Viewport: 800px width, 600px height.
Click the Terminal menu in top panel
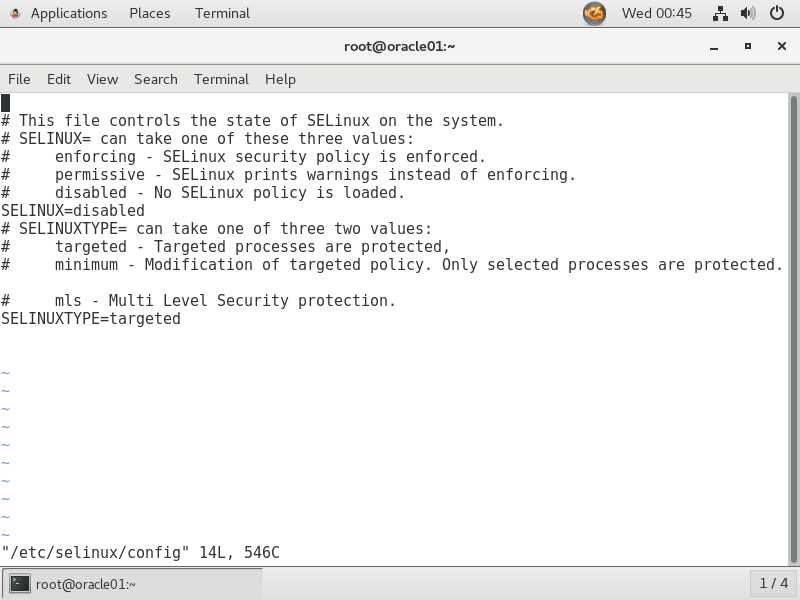(222, 13)
